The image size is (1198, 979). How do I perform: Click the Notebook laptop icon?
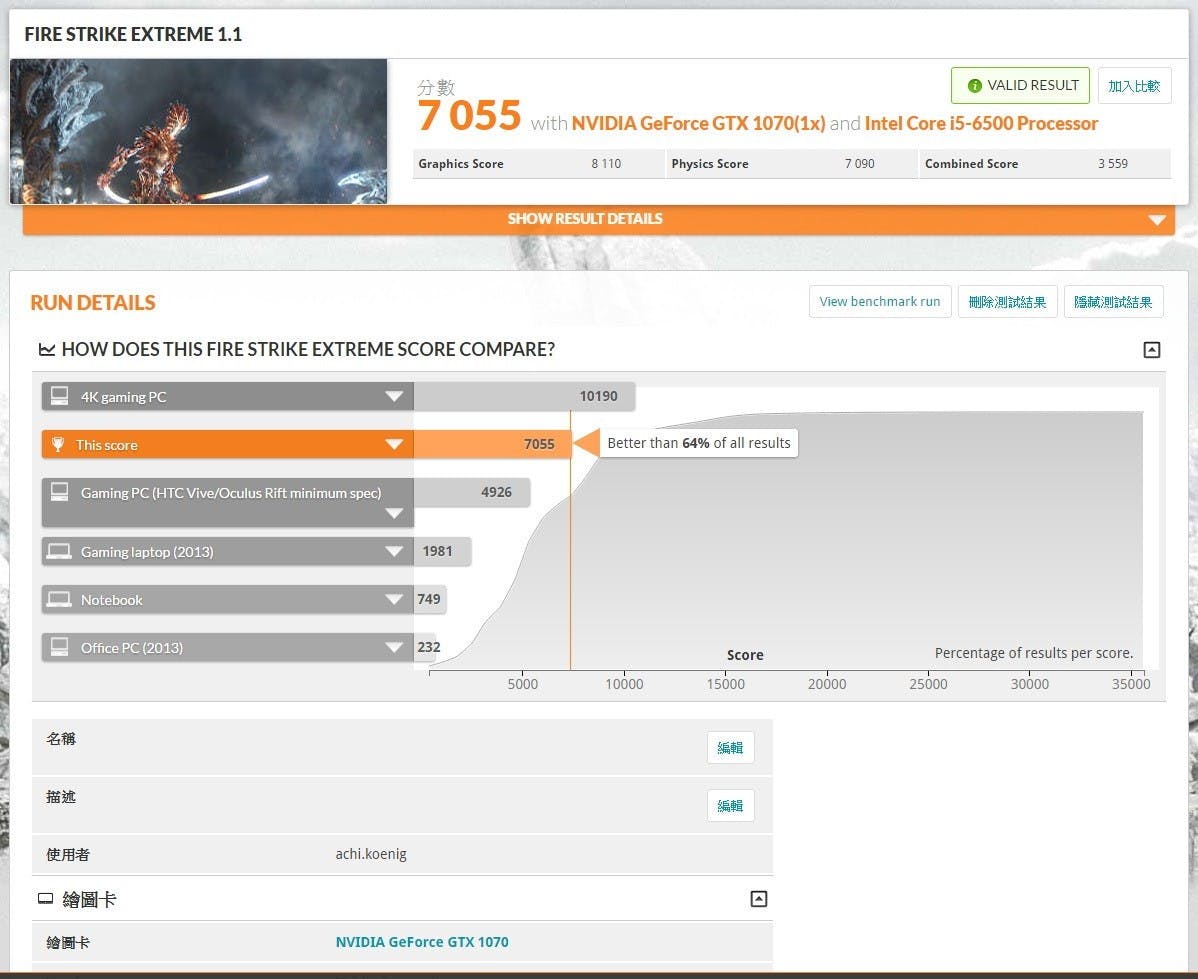point(59,600)
